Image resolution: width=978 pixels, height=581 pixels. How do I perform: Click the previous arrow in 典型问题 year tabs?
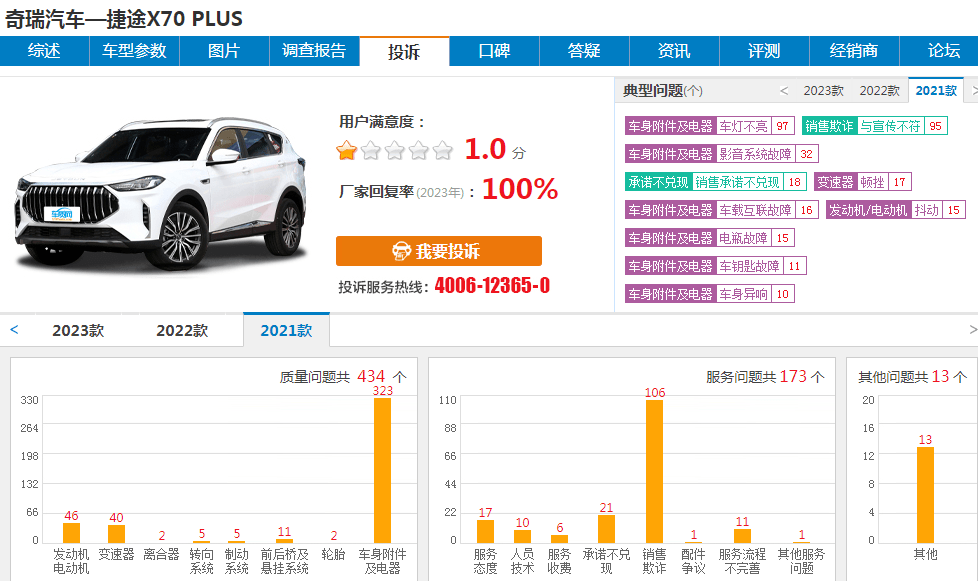tap(784, 91)
